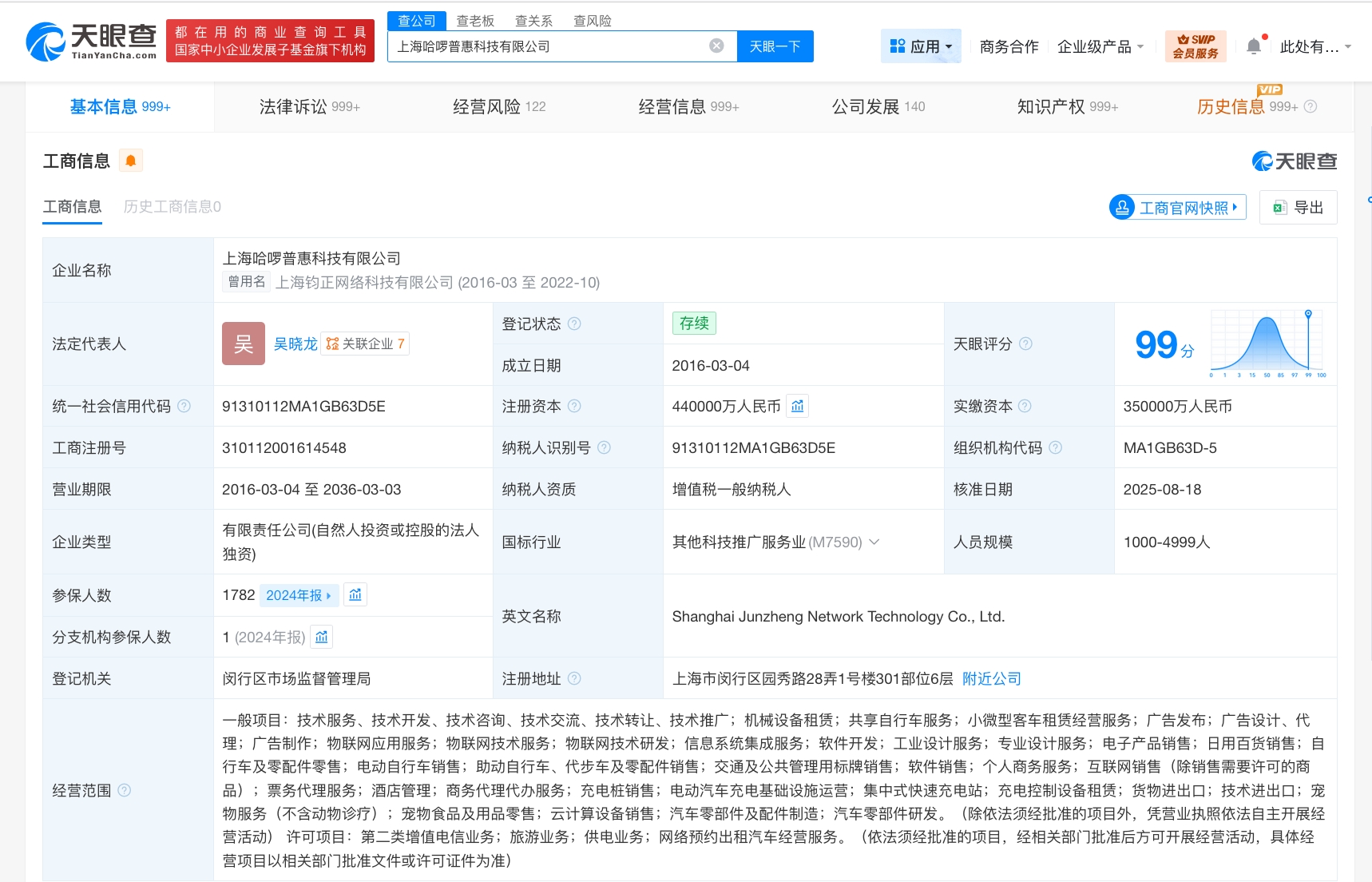The height and width of the screenshot is (882, 1372).
Task: Open the 附近公司 link
Action: (990, 678)
